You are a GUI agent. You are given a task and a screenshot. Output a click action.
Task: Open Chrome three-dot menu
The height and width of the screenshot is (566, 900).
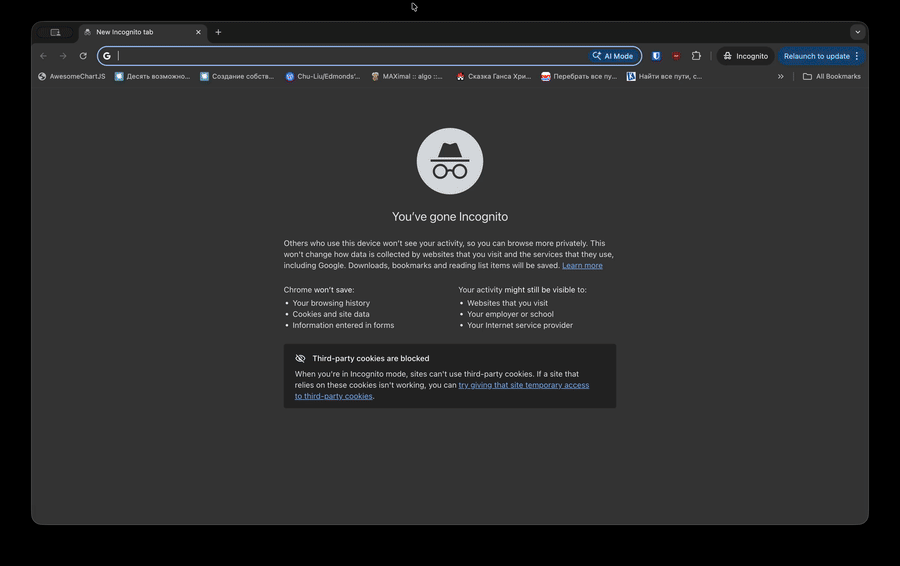(x=857, y=56)
